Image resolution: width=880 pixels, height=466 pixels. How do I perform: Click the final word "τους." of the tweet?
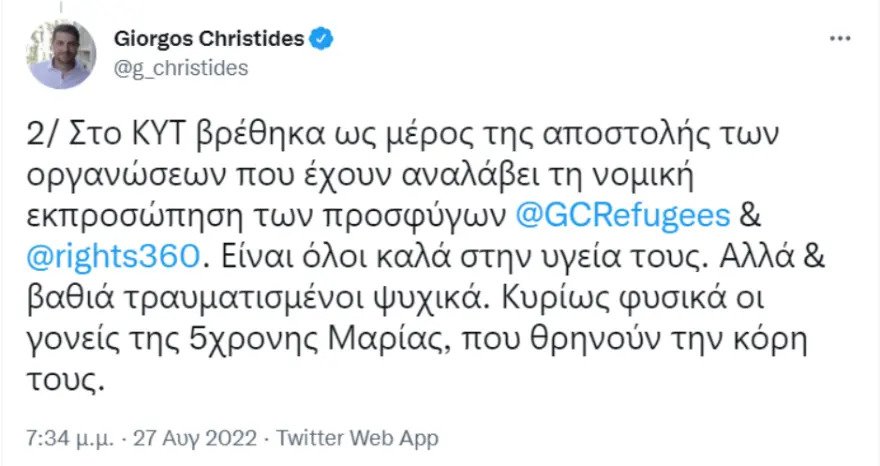[x=65, y=380]
